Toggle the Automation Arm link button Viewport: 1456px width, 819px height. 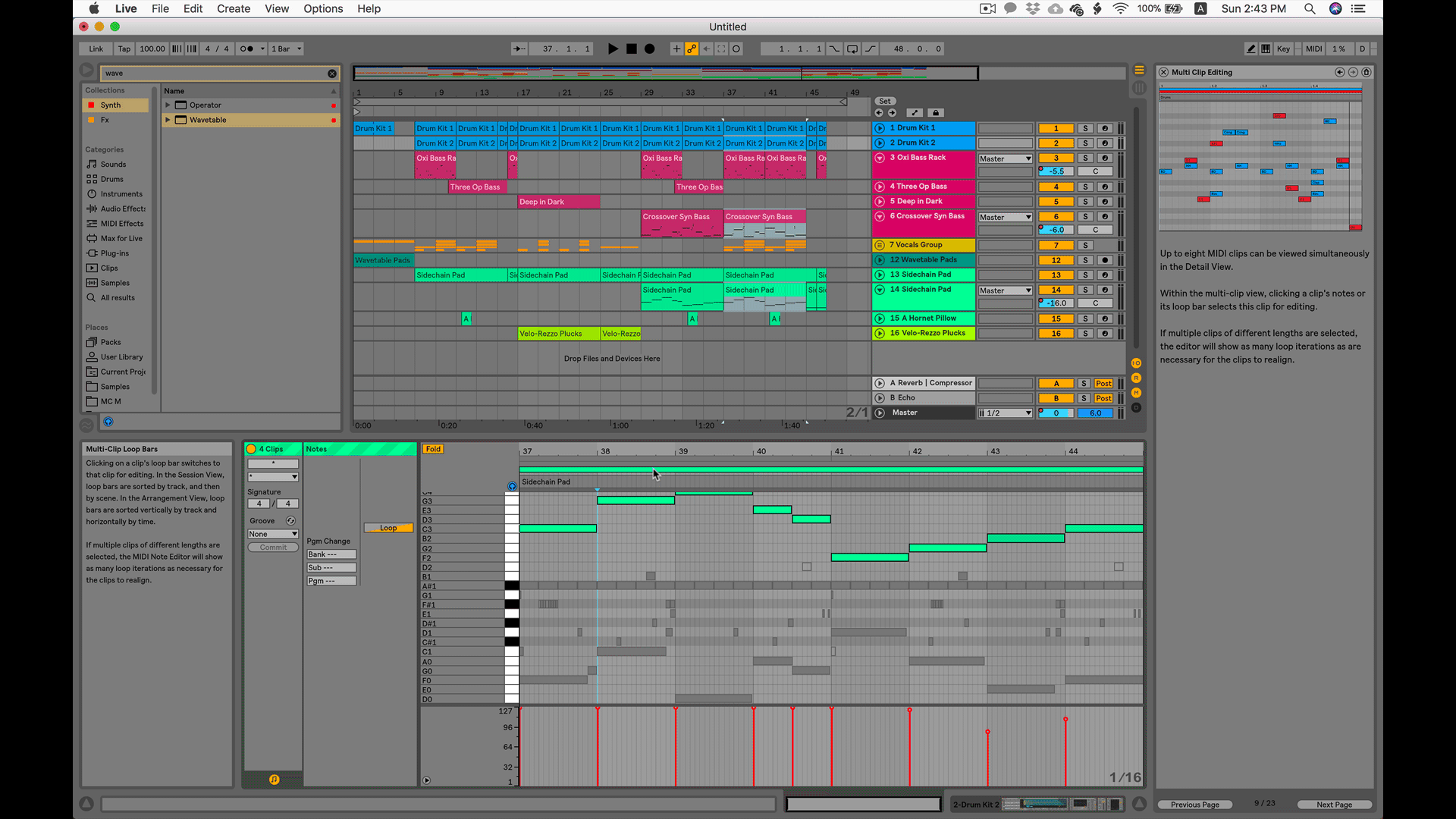(x=692, y=49)
